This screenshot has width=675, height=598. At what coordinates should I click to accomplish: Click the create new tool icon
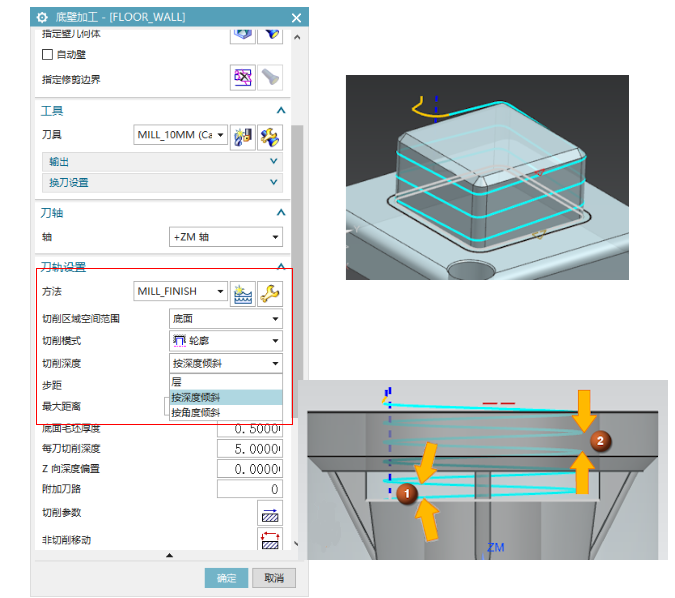point(242,136)
